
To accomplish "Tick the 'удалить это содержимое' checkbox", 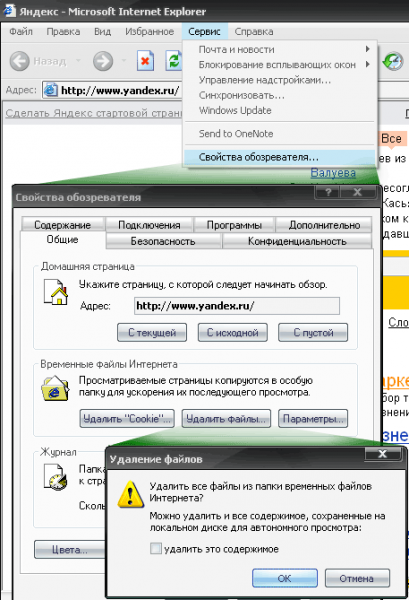I will [x=155, y=549].
